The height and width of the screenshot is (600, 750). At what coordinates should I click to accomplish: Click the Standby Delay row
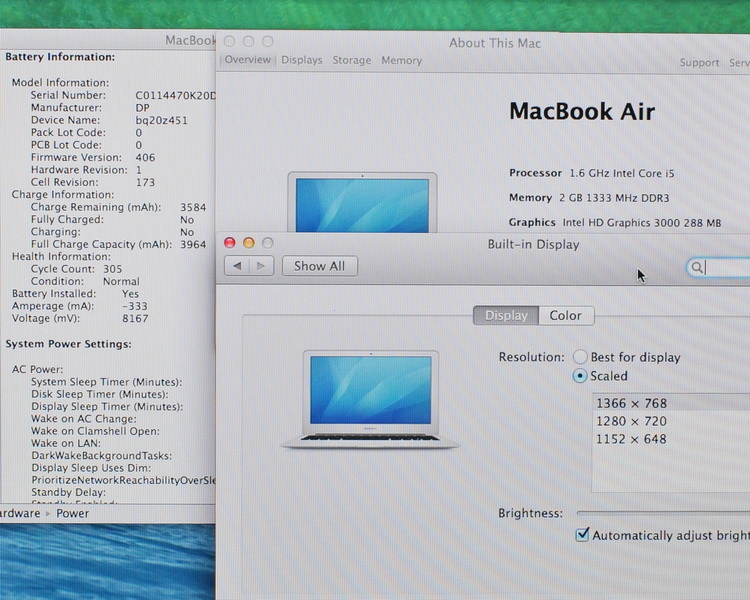coord(68,492)
